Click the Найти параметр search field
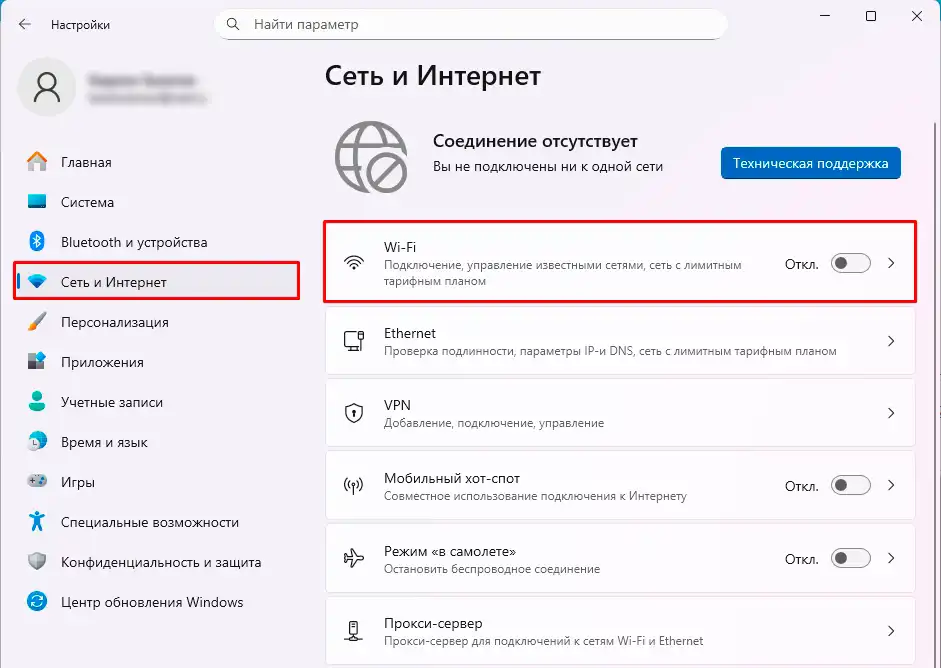This screenshot has width=941, height=668. 470,24
